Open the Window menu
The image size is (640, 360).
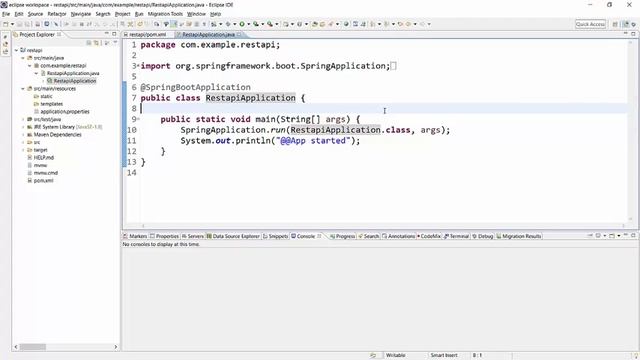pyautogui.click(x=196, y=14)
